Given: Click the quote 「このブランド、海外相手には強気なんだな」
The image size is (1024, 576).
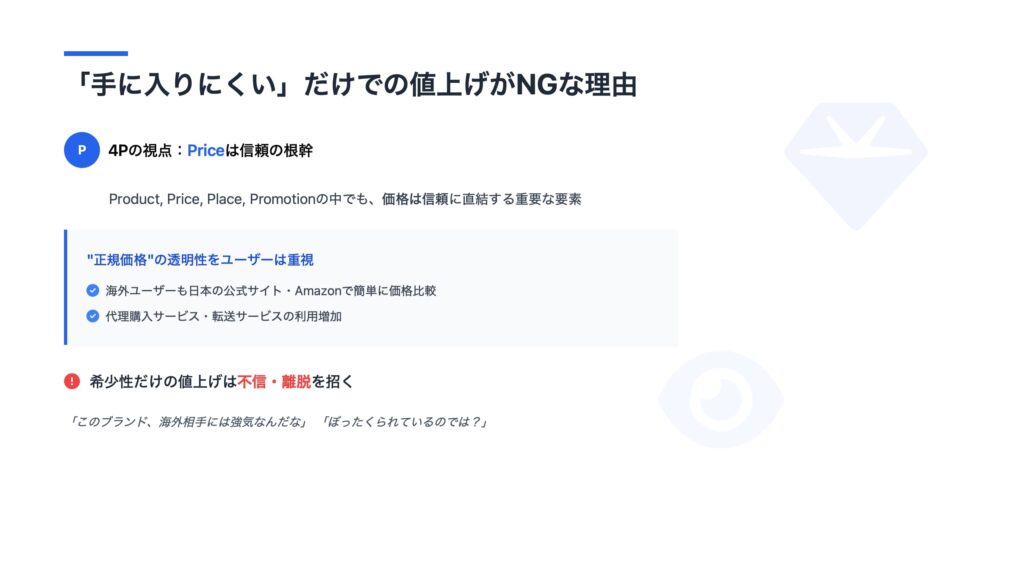Looking at the screenshot, I should click(187, 422).
